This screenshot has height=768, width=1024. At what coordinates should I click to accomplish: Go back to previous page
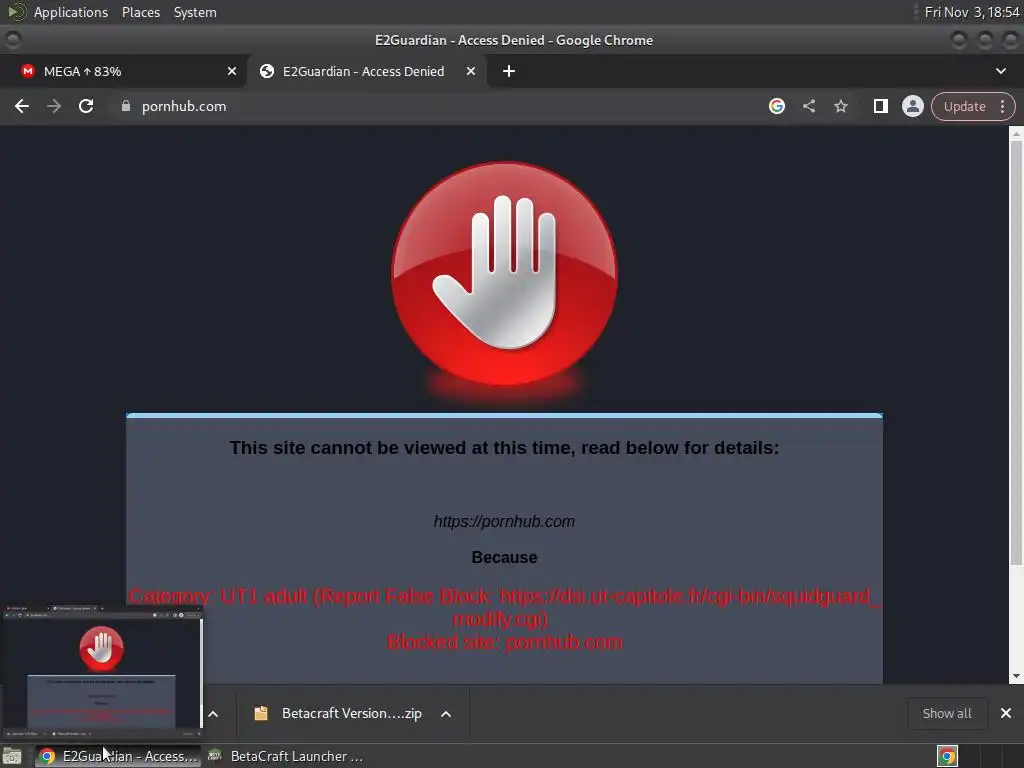pyautogui.click(x=22, y=106)
